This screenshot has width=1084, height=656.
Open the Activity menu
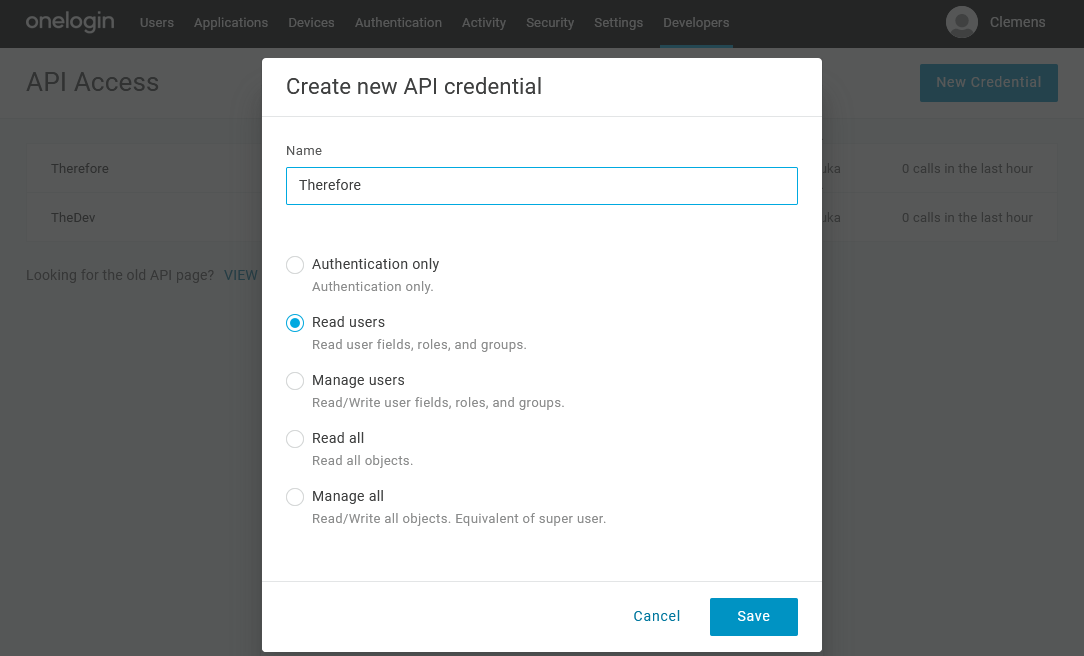(x=484, y=22)
